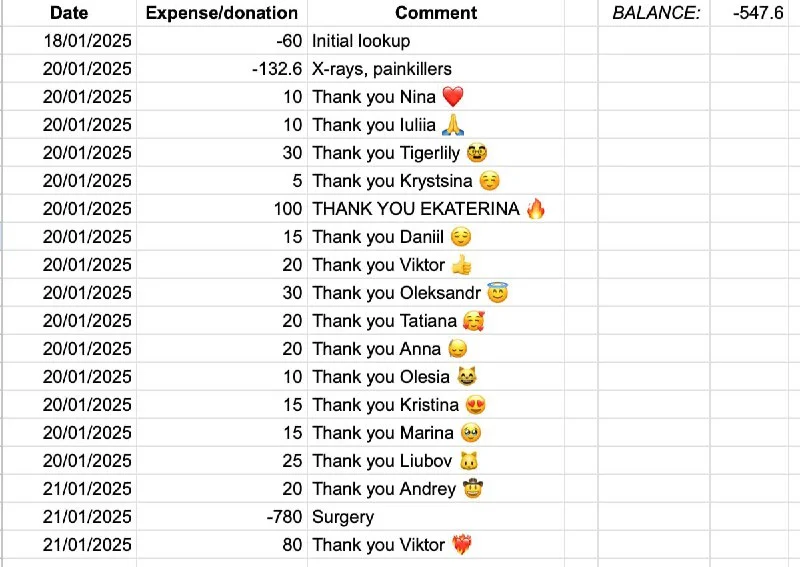This screenshot has width=800, height=567.
Task: Click the thumbs up emoji after Viktor
Action: (461, 265)
